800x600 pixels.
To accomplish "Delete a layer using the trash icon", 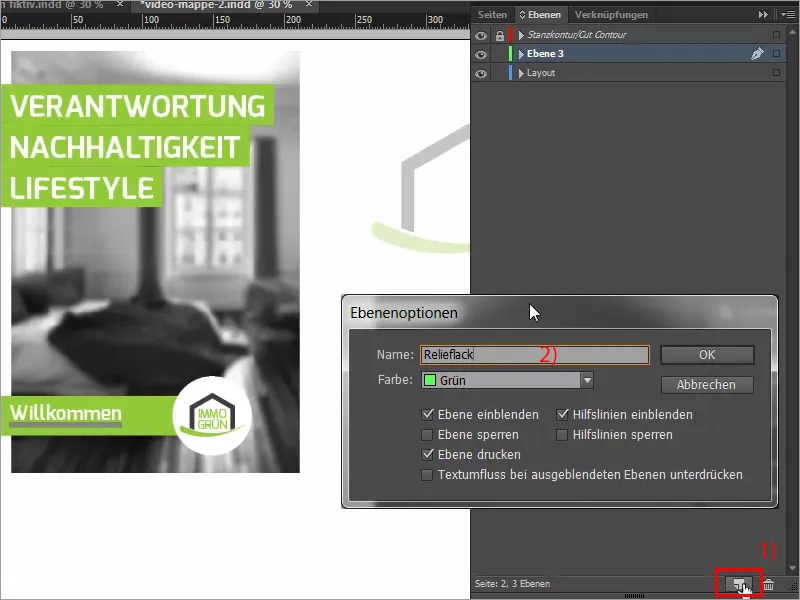I will pyautogui.click(x=769, y=583).
